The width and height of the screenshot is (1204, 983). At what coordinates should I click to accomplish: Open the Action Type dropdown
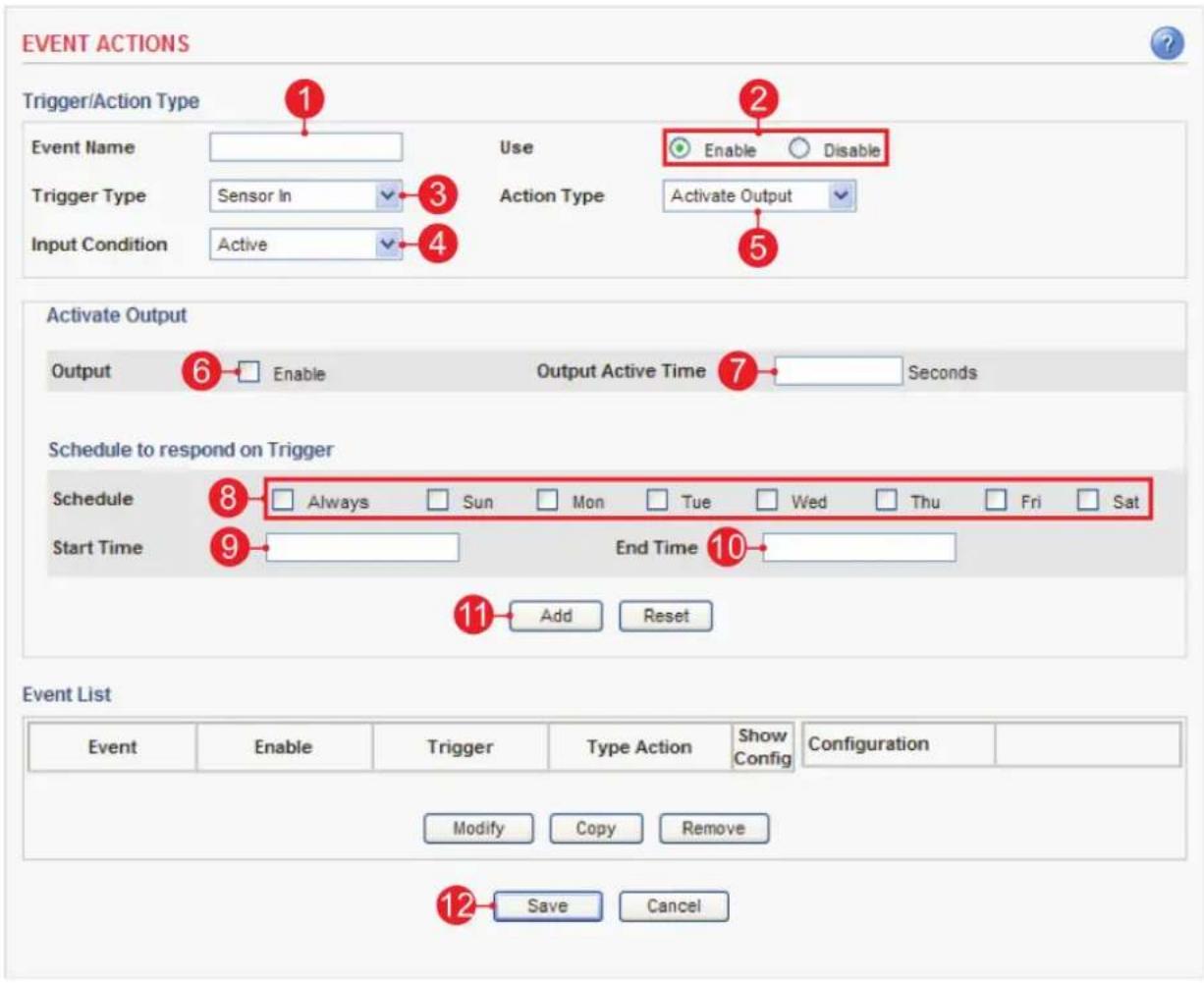click(759, 195)
